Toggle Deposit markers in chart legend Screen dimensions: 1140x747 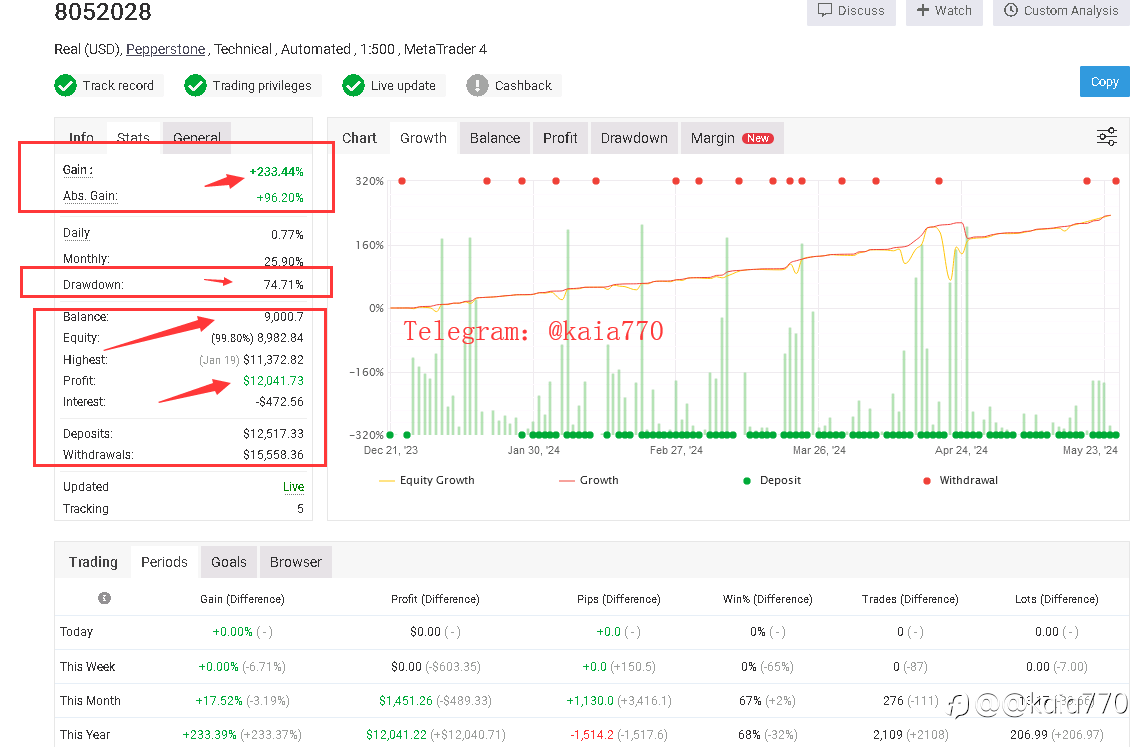point(772,480)
